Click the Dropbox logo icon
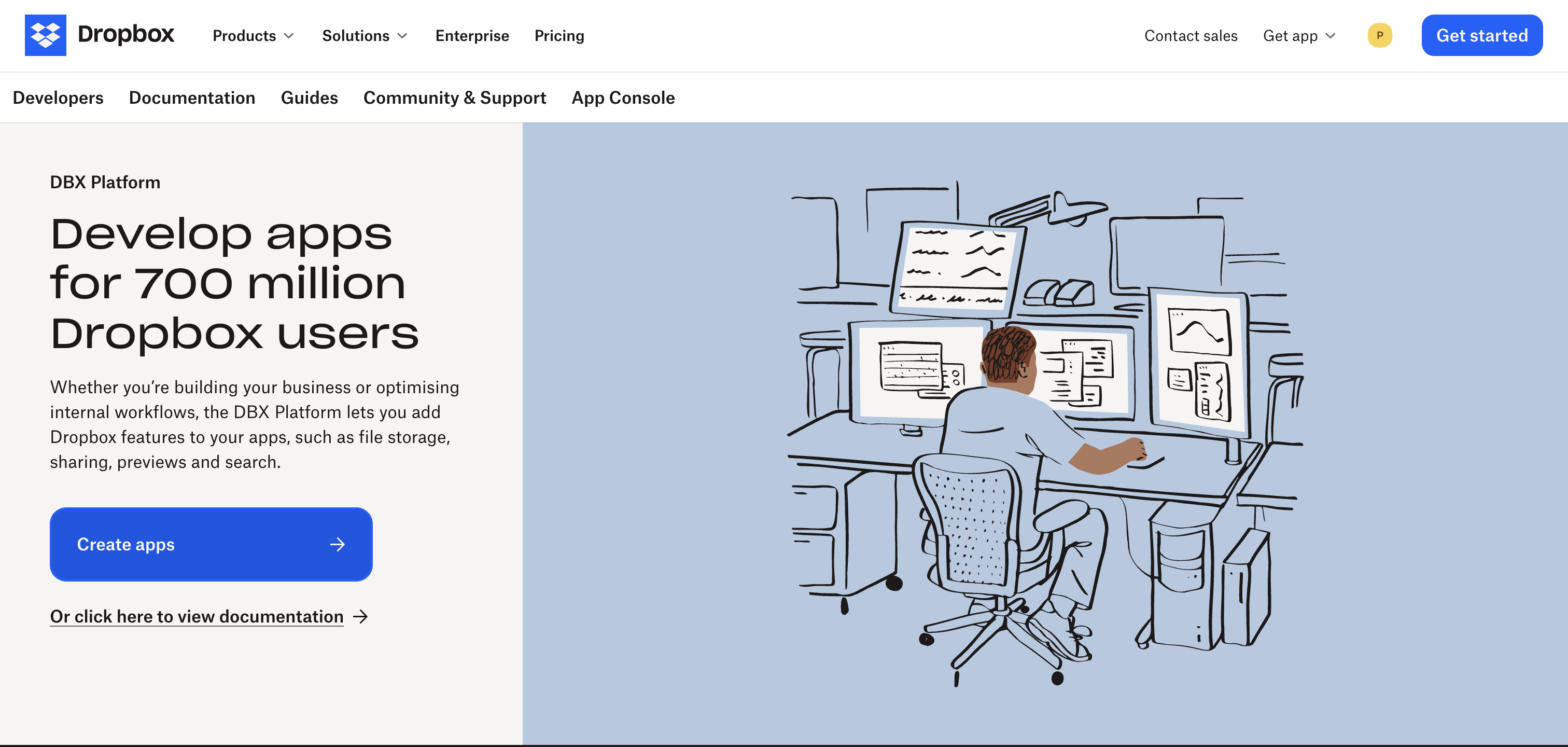This screenshot has height=747, width=1568. pos(45,35)
